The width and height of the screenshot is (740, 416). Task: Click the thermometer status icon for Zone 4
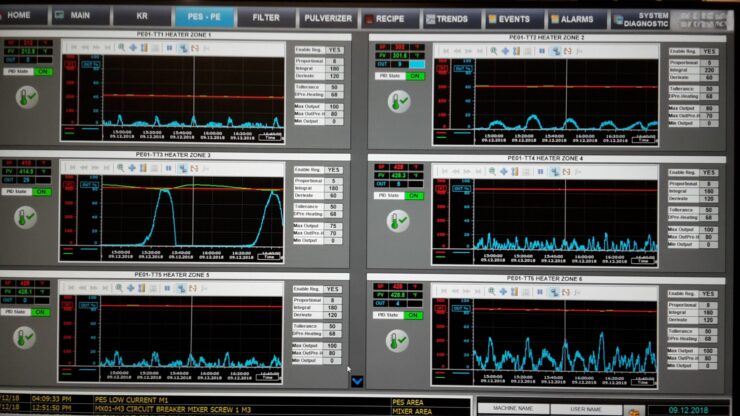[x=398, y=221]
